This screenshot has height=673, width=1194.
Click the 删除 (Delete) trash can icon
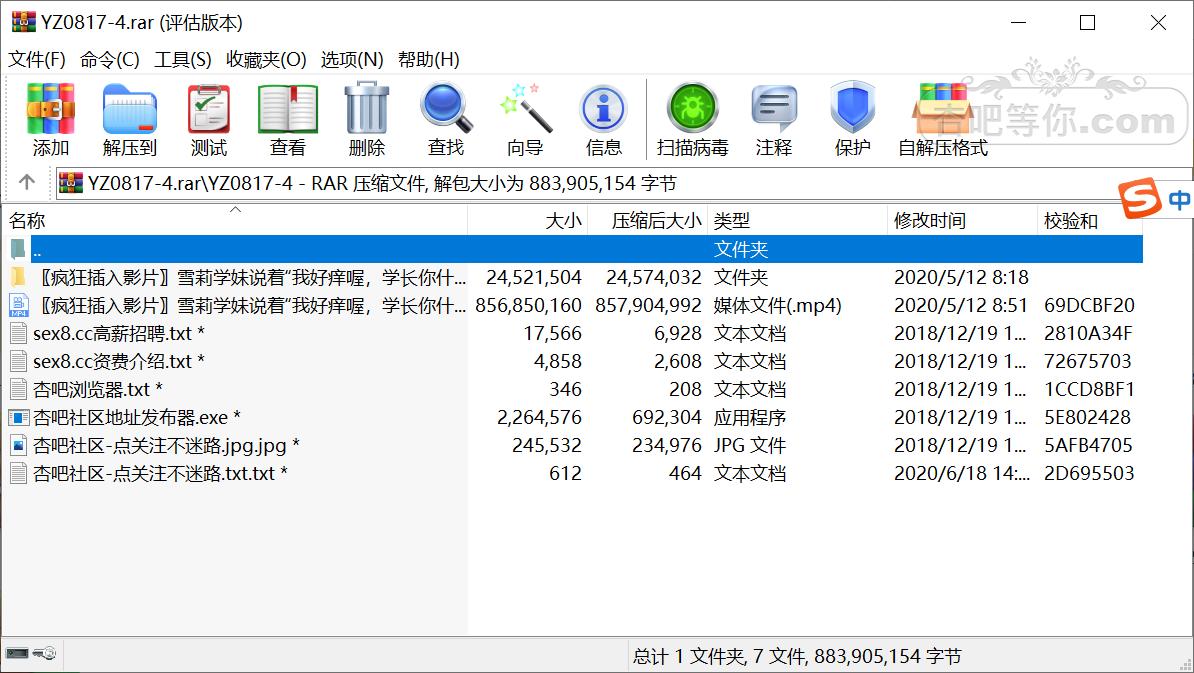point(367,108)
